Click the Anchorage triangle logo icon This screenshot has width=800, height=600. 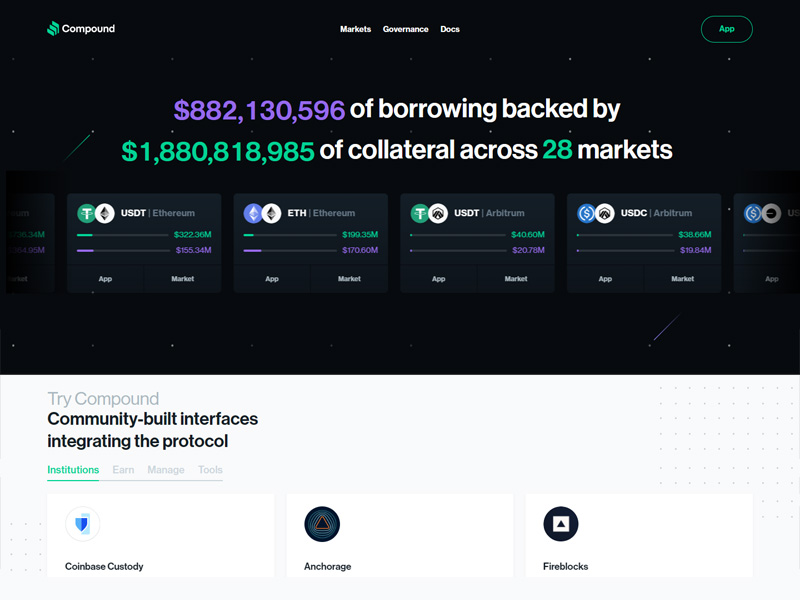(x=322, y=524)
